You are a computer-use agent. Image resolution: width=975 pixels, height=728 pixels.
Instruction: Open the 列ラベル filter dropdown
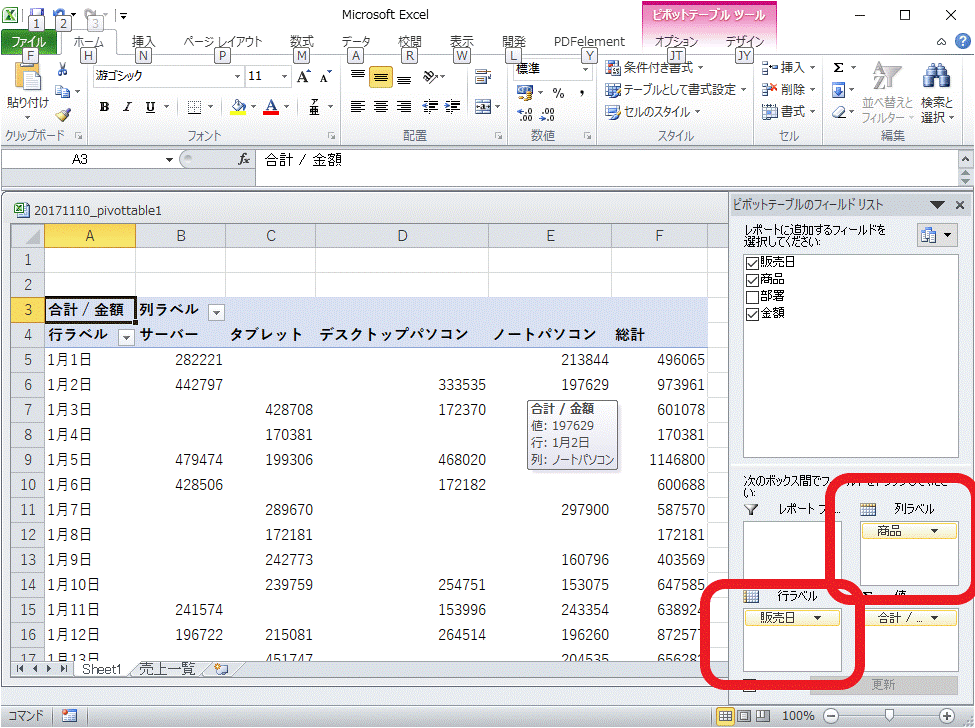pyautogui.click(x=216, y=311)
